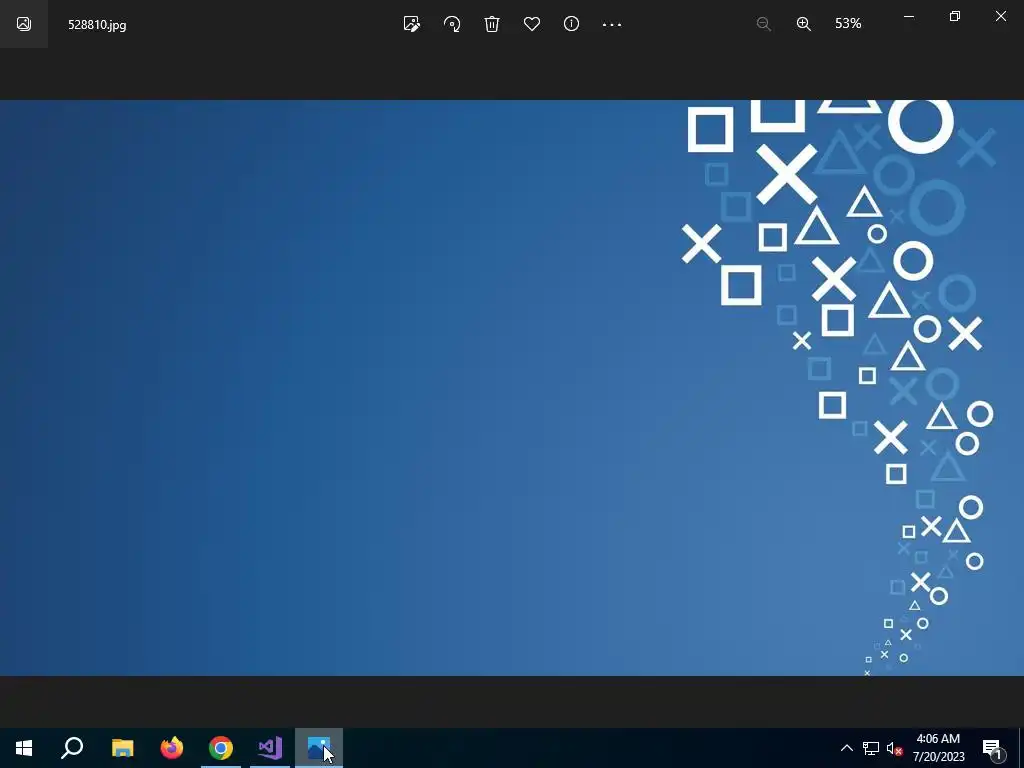Image resolution: width=1024 pixels, height=768 pixels.
Task: Close the Photos window
Action: click(1000, 16)
